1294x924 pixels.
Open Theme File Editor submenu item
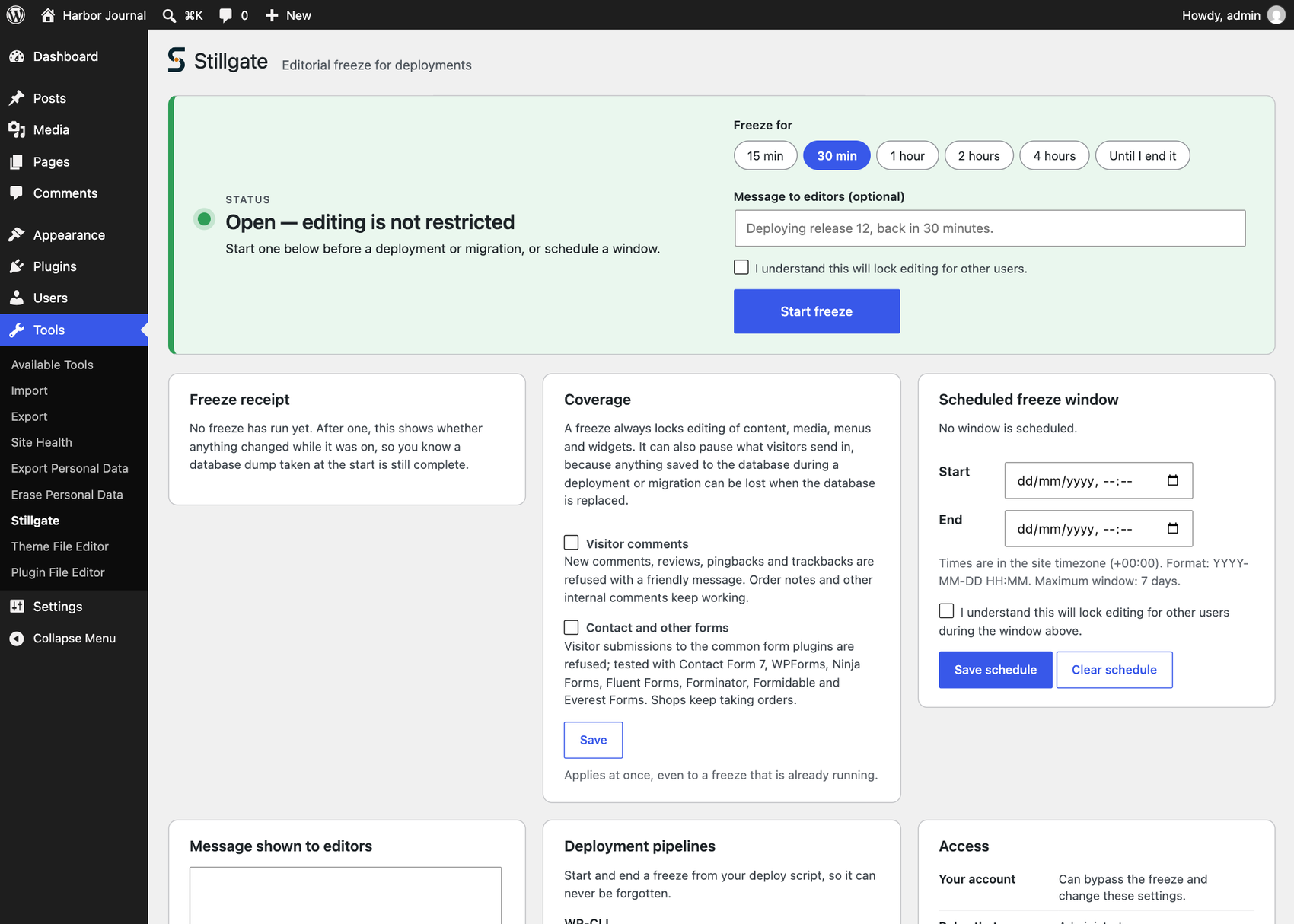pyautogui.click(x=60, y=546)
